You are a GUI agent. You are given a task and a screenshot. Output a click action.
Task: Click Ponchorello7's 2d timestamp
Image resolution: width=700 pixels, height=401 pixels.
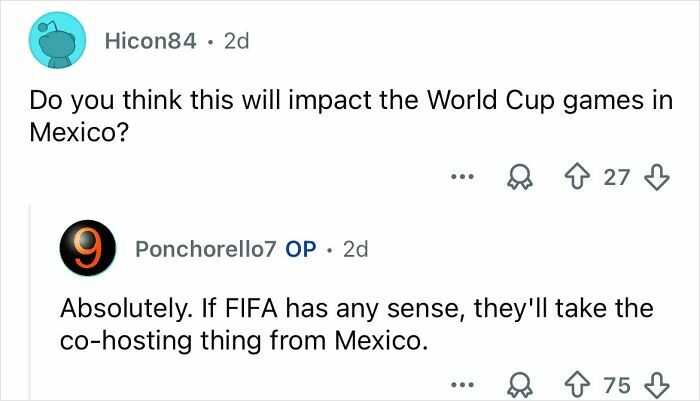pos(355,250)
